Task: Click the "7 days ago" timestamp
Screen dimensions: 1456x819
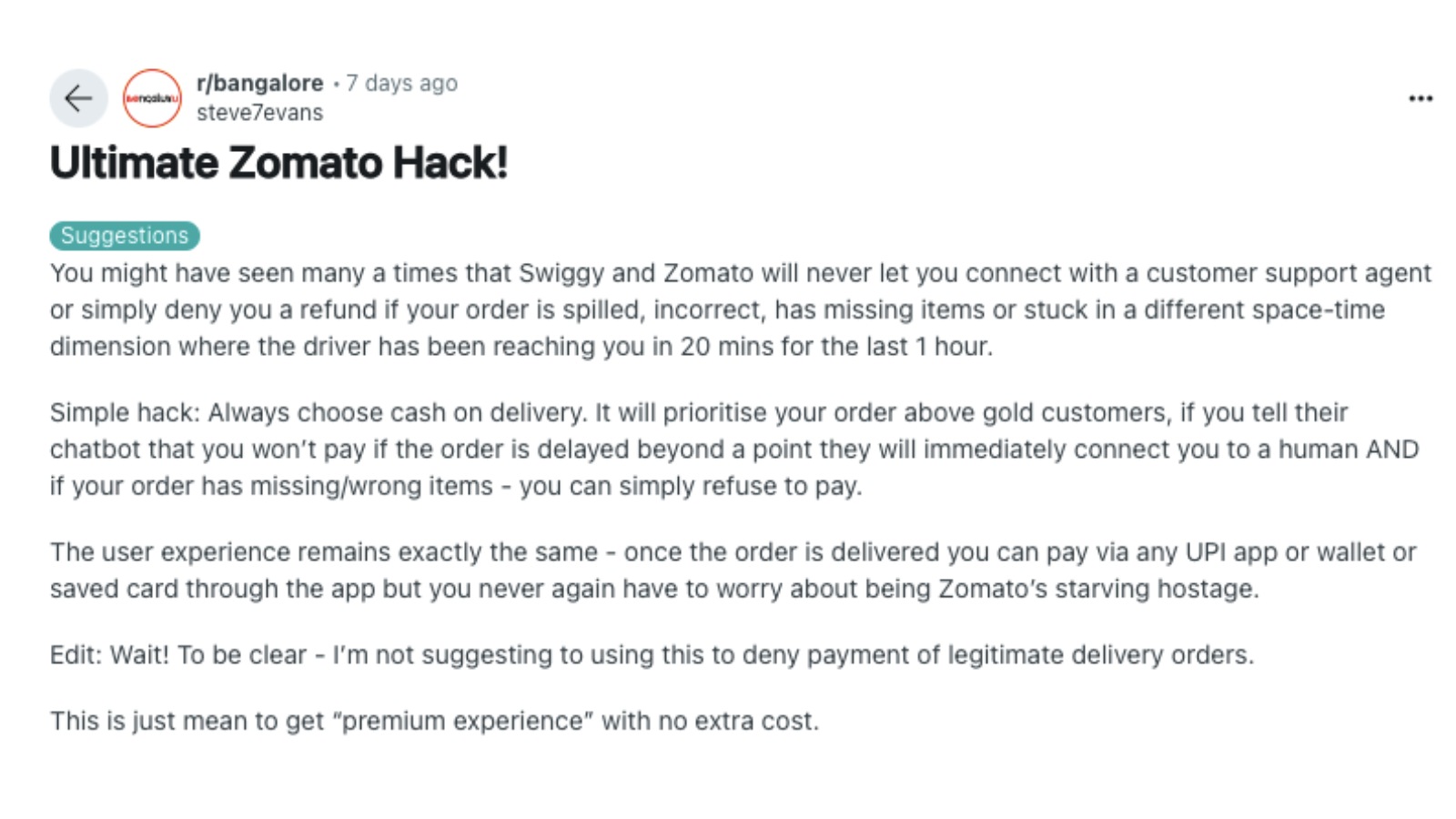Action: pyautogui.click(x=402, y=83)
